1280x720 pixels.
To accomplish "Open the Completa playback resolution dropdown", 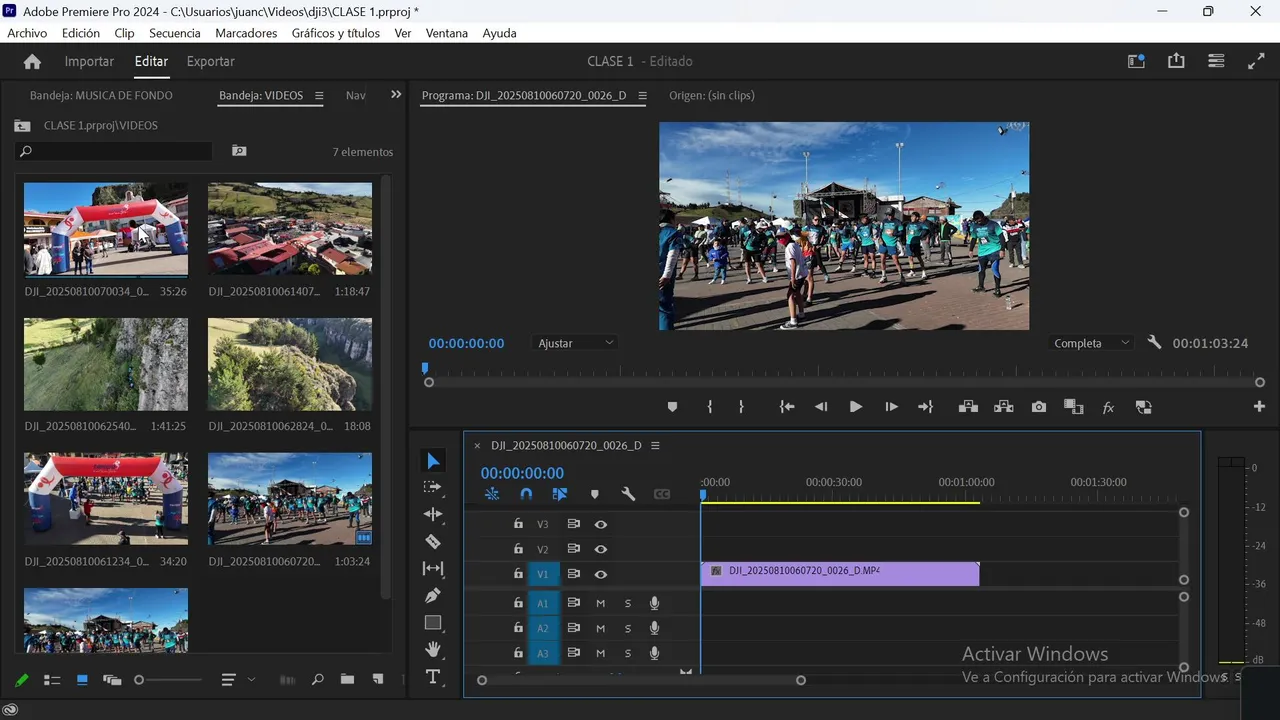I will 1091,343.
